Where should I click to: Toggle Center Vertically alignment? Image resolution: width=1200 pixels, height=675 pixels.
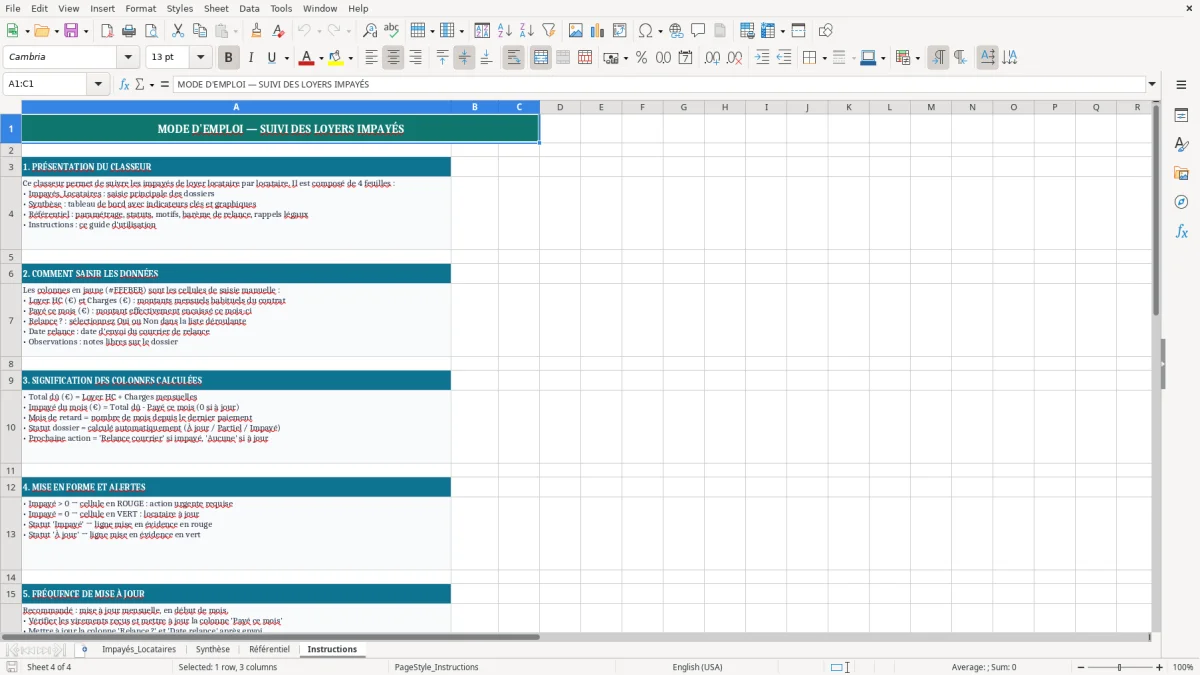coord(464,58)
